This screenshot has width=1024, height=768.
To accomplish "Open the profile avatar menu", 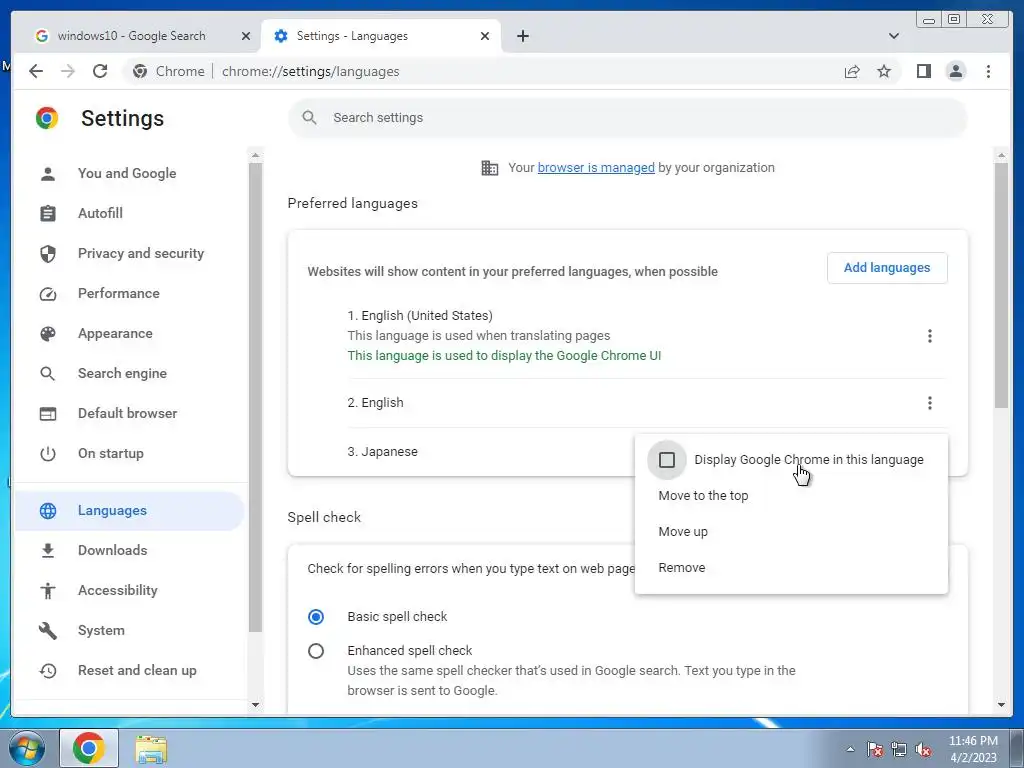I will [x=955, y=71].
